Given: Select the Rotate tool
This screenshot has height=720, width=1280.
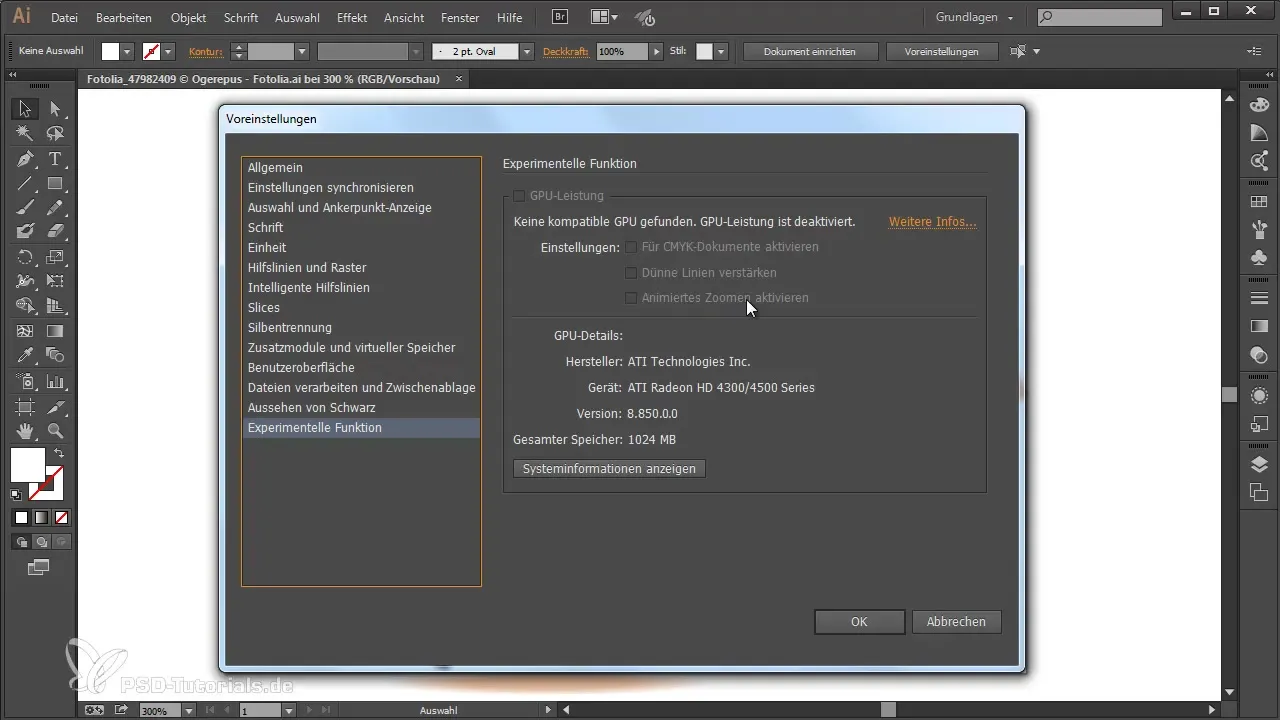Looking at the screenshot, I should click(25, 257).
